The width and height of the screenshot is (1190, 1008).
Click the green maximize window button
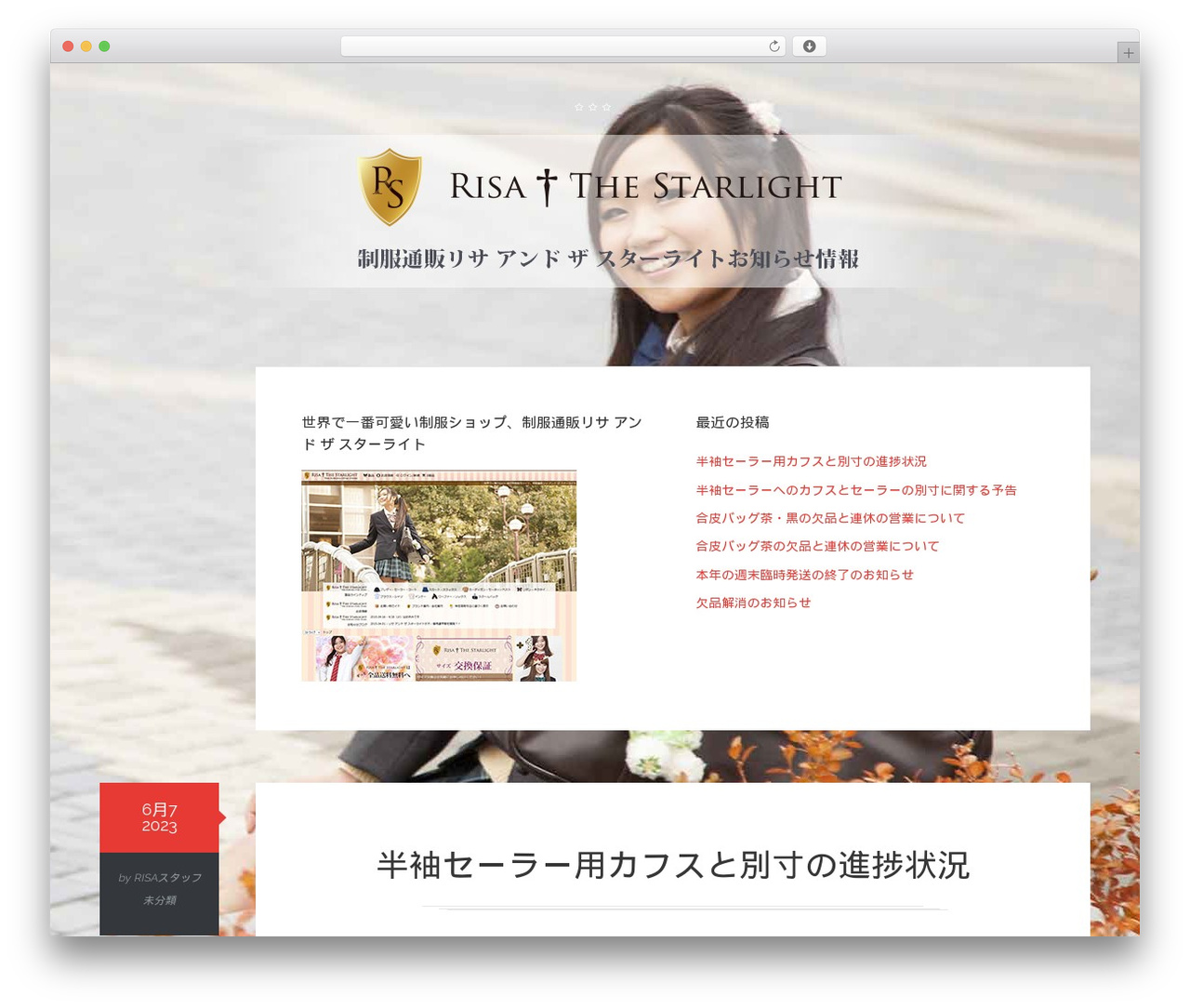(x=104, y=46)
